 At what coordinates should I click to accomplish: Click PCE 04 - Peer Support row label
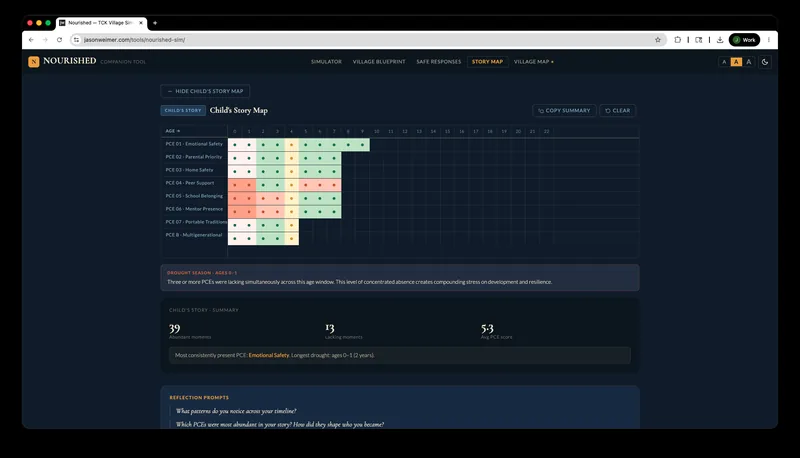click(x=190, y=183)
